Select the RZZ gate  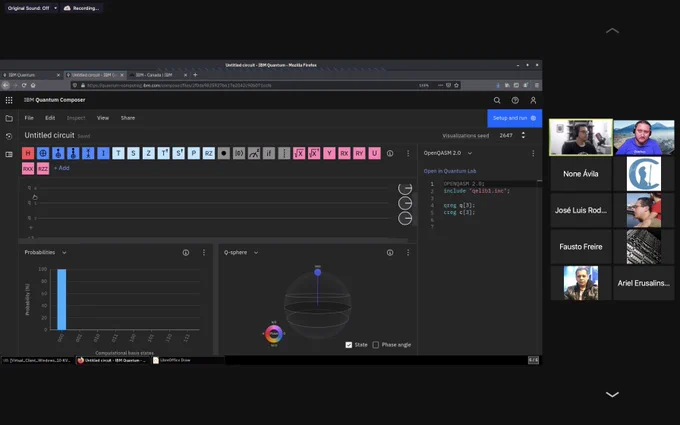[43, 168]
